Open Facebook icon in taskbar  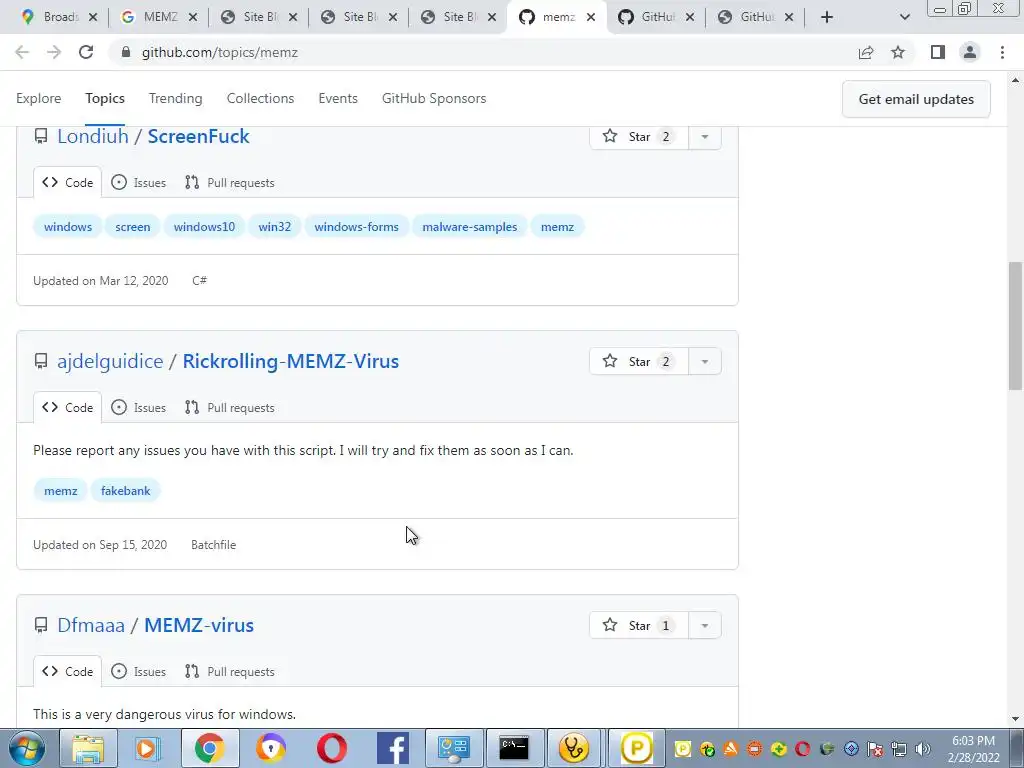coord(392,748)
